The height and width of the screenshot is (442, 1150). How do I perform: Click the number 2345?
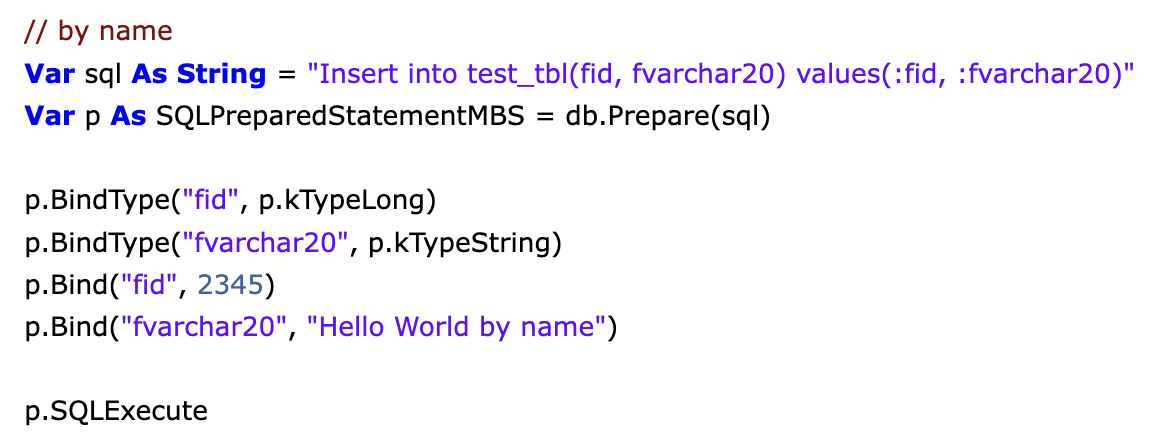click(x=230, y=284)
